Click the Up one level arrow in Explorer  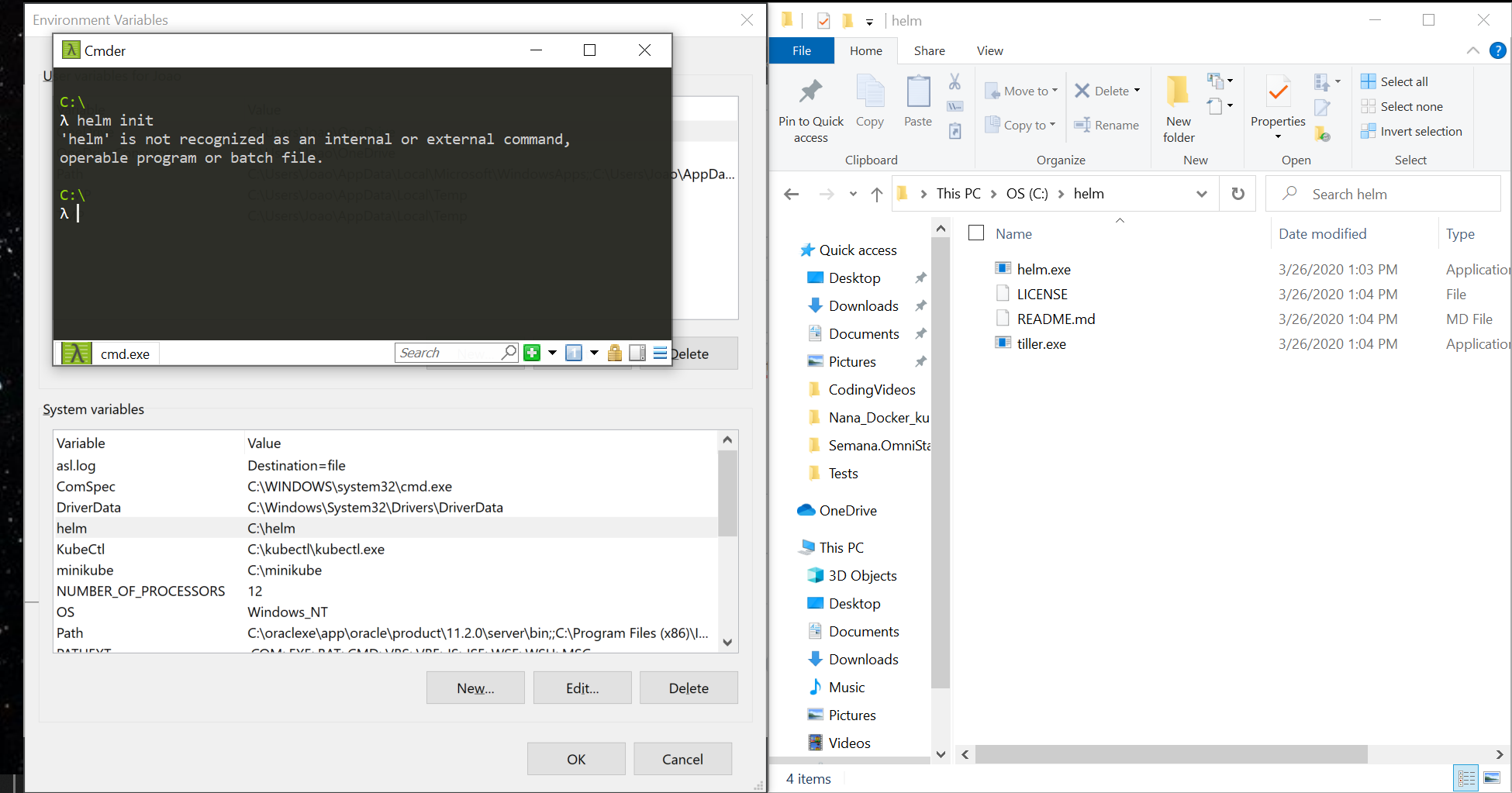(876, 194)
